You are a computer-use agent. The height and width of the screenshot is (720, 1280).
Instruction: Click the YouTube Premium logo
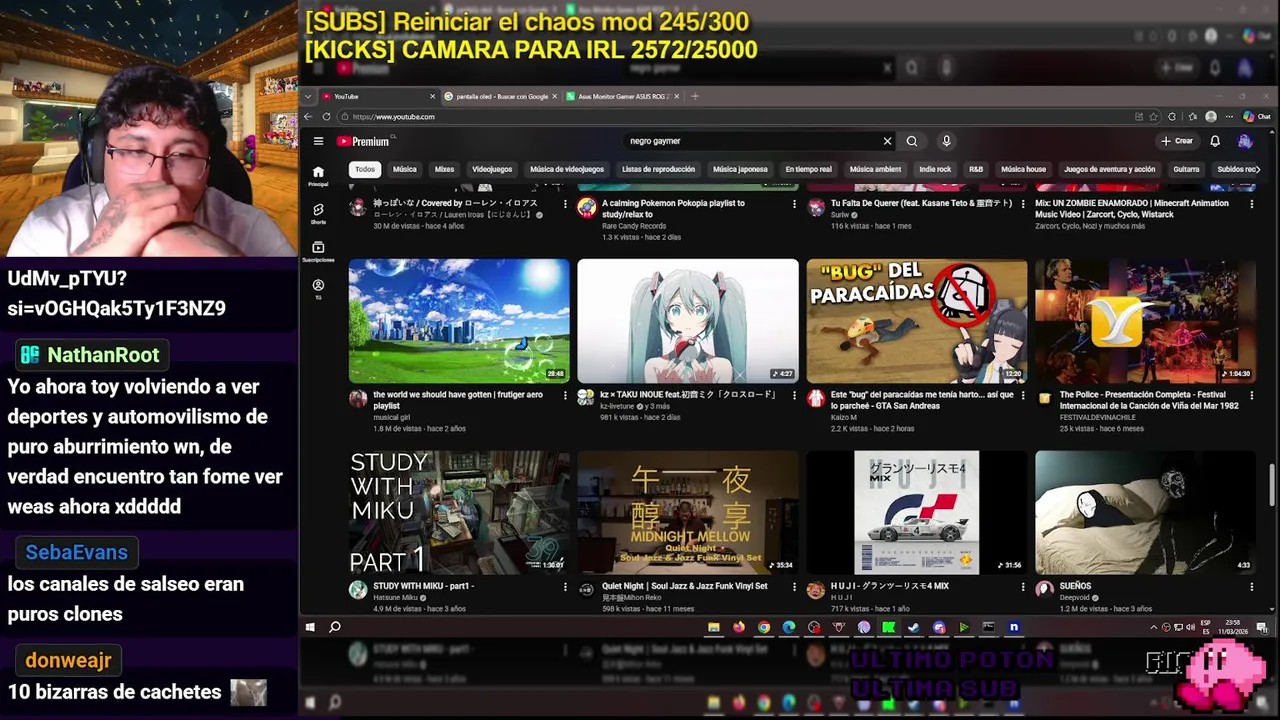(x=363, y=141)
